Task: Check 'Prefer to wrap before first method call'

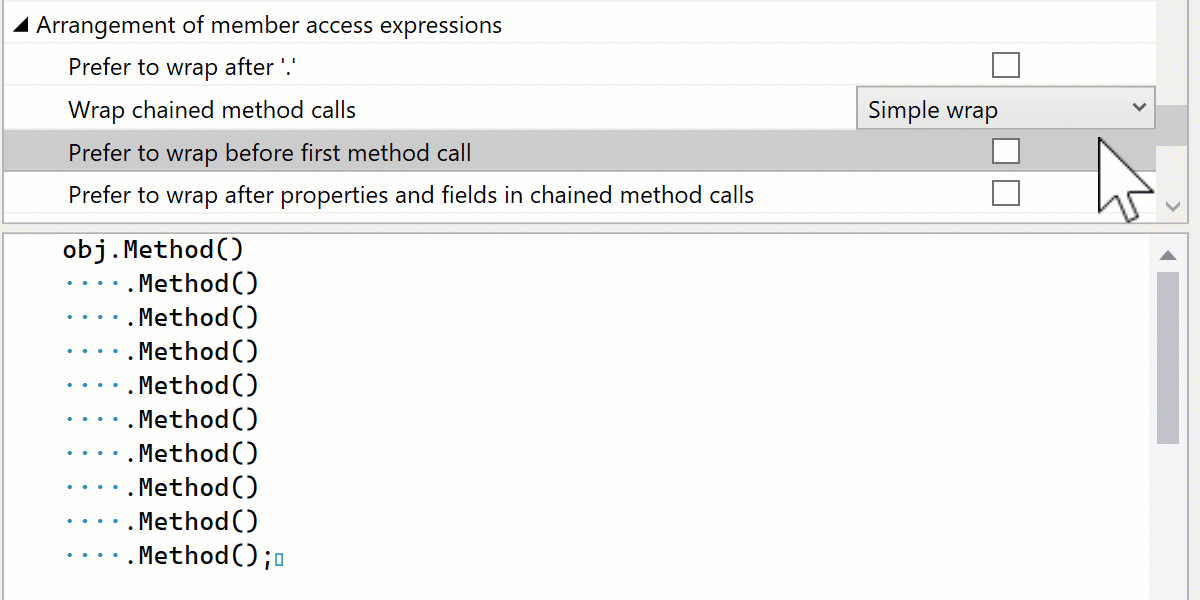Action: click(1005, 150)
